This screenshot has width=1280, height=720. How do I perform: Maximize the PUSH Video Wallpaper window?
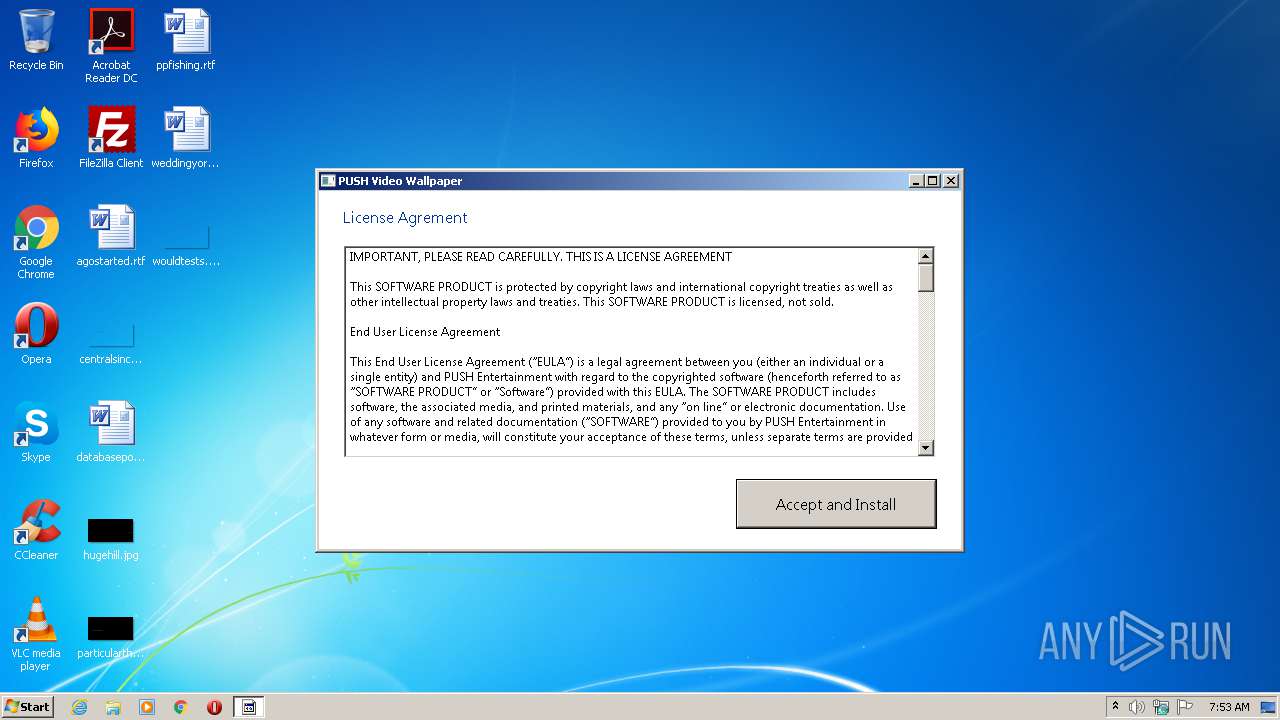coord(933,181)
